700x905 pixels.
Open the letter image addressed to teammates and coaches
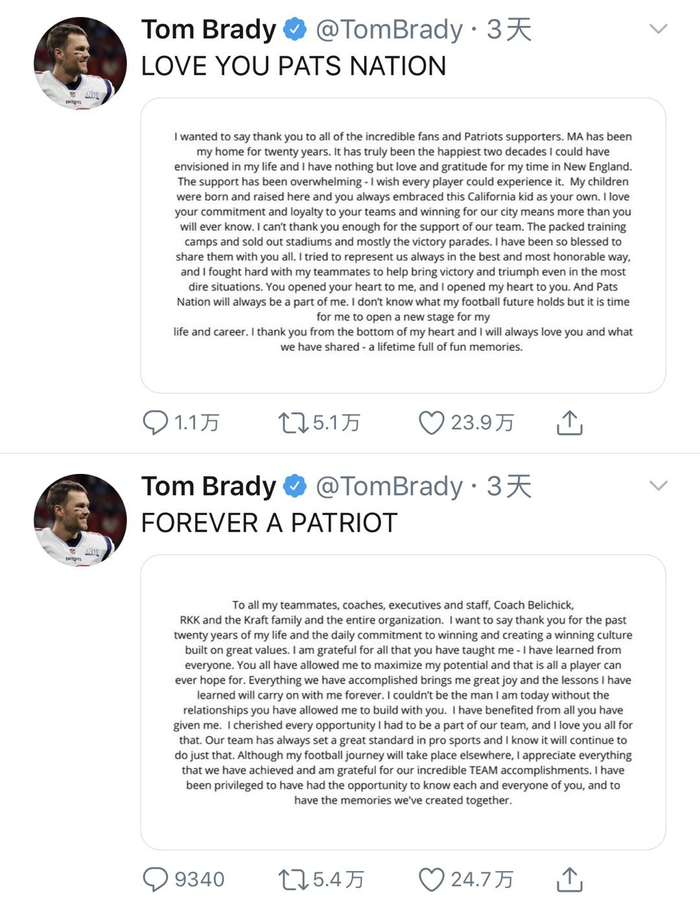coord(403,701)
